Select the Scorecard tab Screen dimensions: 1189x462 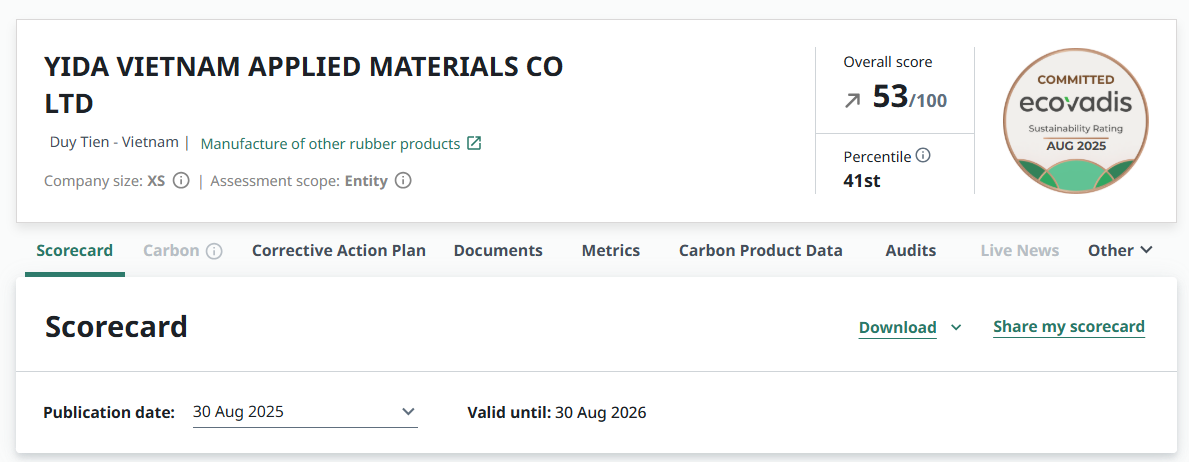75,250
